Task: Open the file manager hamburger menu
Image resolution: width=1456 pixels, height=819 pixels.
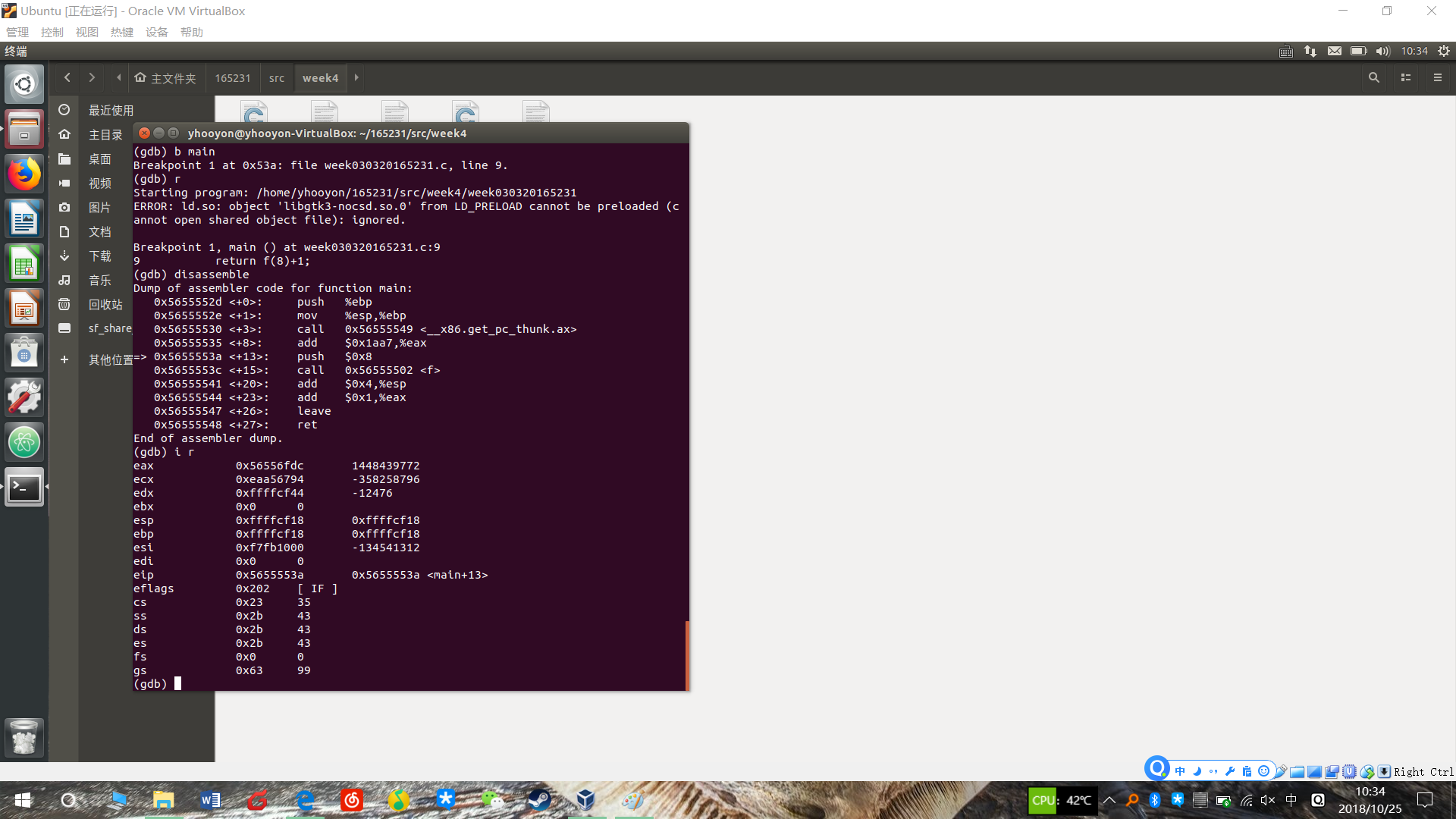Action: pyautogui.click(x=1437, y=77)
